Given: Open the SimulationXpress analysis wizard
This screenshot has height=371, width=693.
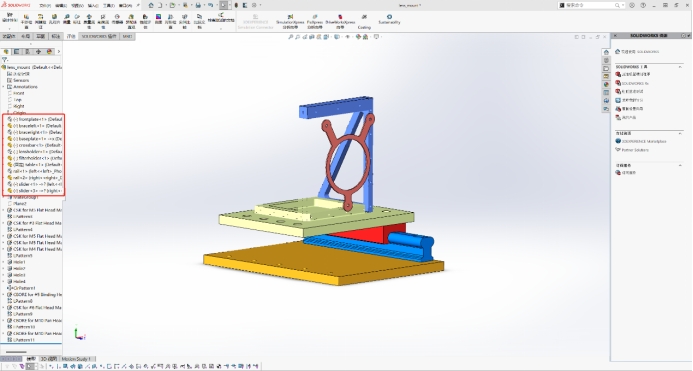Looking at the screenshot, I should [x=290, y=21].
